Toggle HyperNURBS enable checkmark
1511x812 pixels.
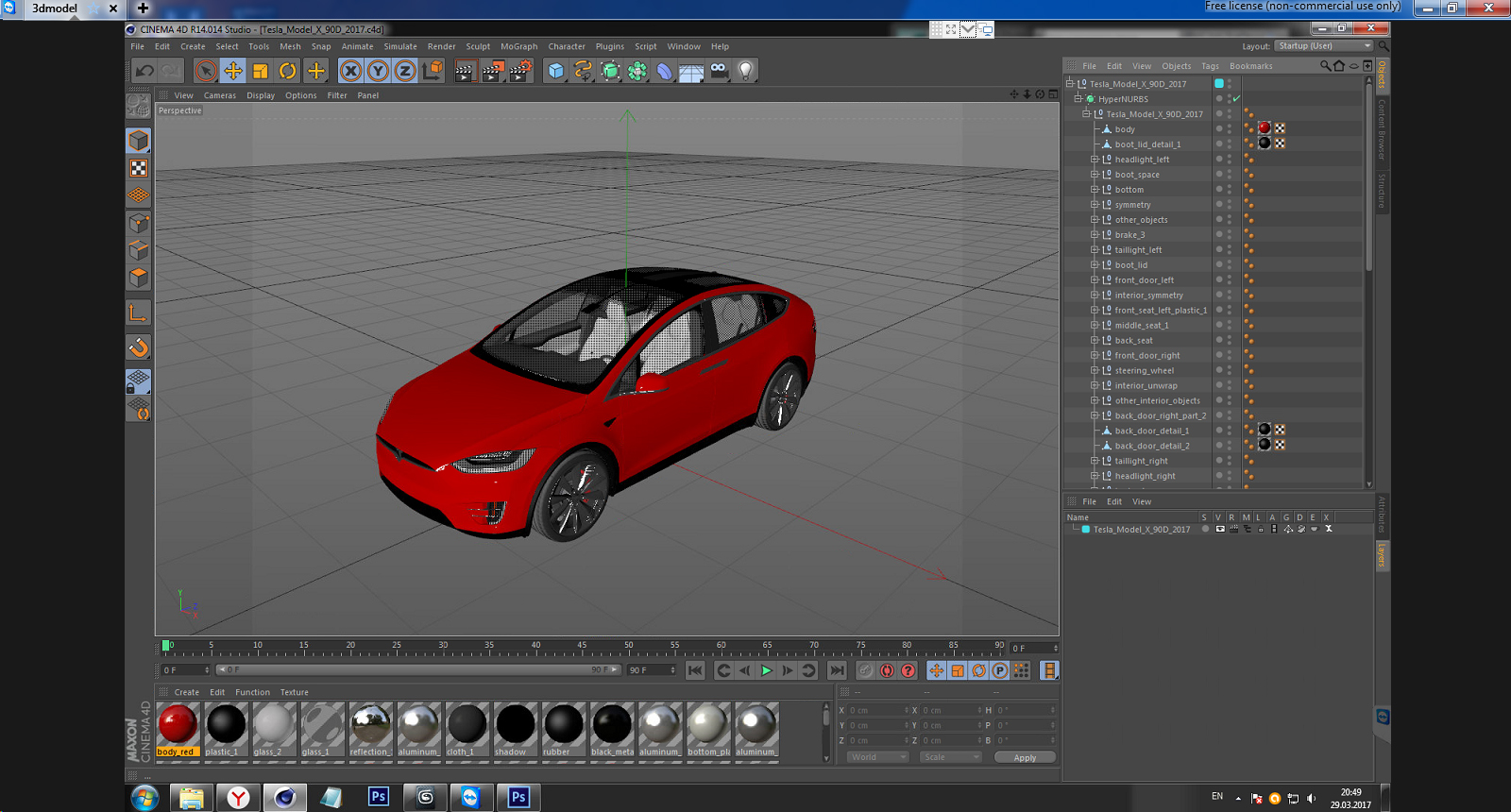[1236, 98]
